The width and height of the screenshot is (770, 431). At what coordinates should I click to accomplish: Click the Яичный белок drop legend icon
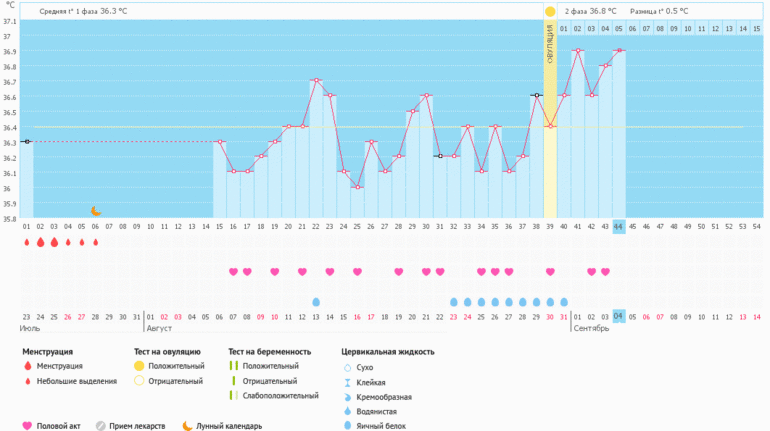(346, 425)
